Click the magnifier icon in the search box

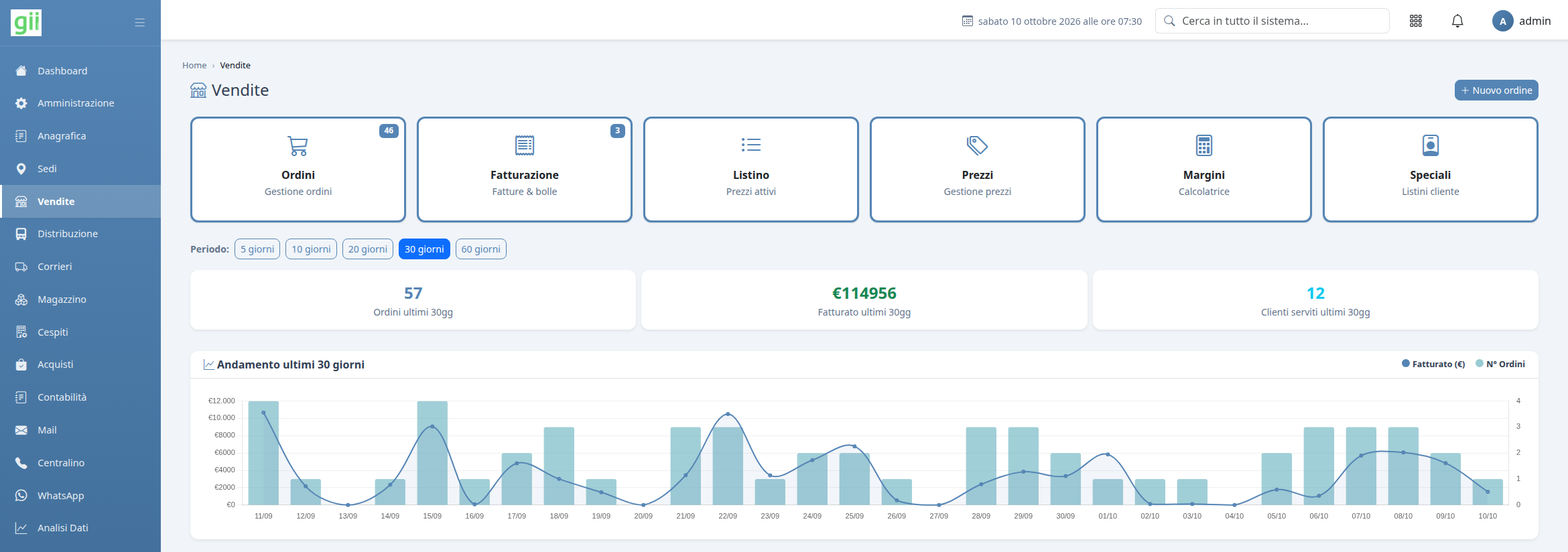click(1169, 20)
